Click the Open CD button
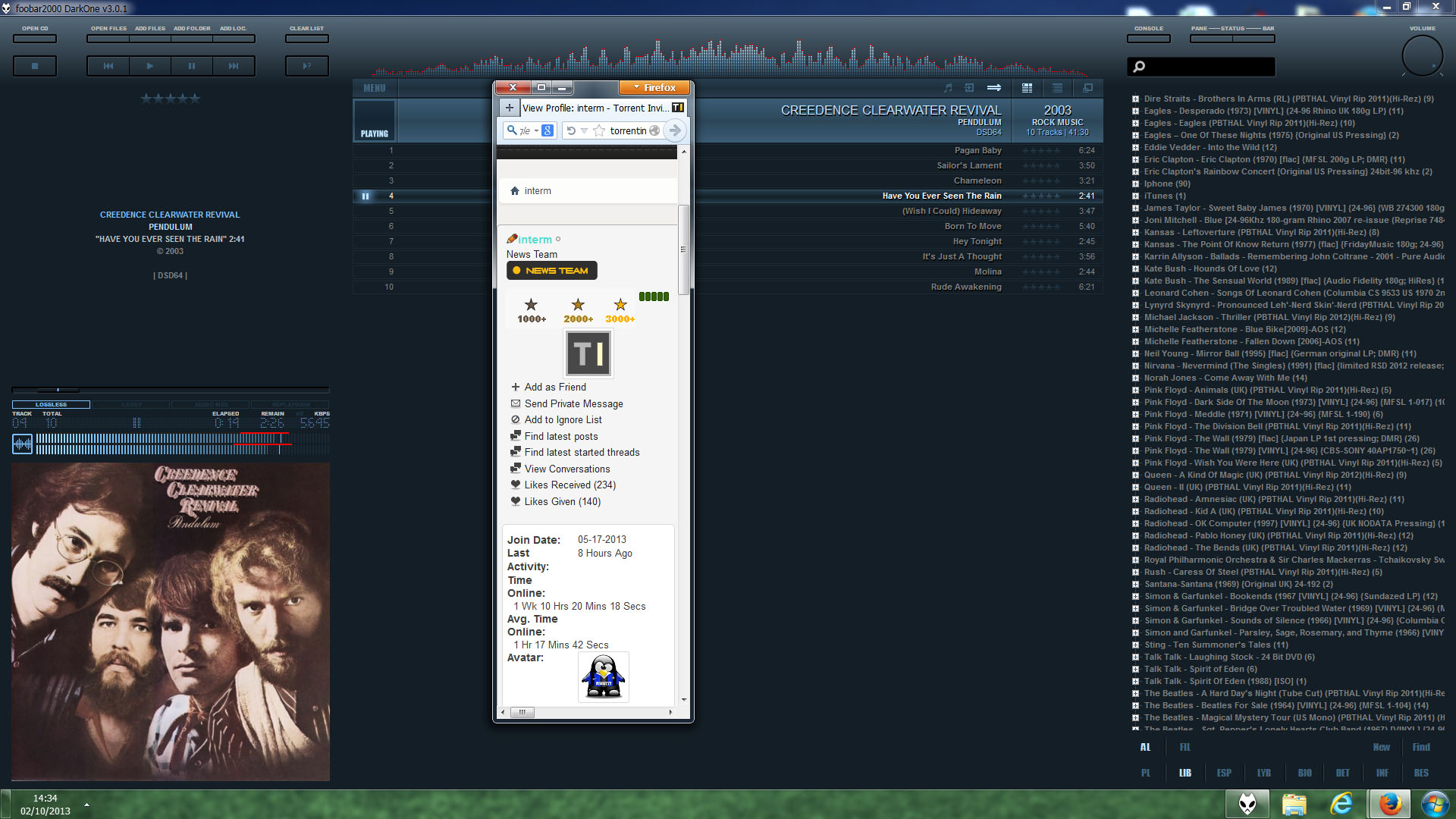 coord(35,39)
